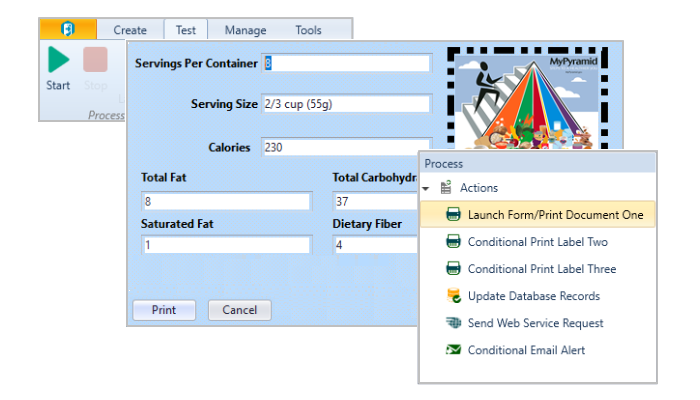This screenshot has width=700, height=400.
Task: Open the Tools ribbon tab
Action: pyautogui.click(x=308, y=30)
